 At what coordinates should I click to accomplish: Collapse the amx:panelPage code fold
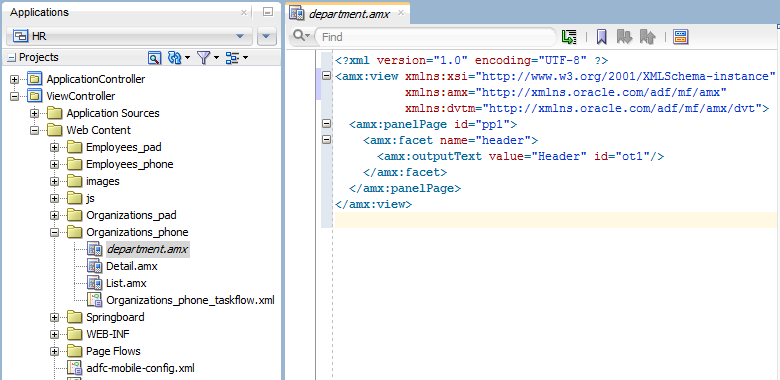tap(326, 124)
